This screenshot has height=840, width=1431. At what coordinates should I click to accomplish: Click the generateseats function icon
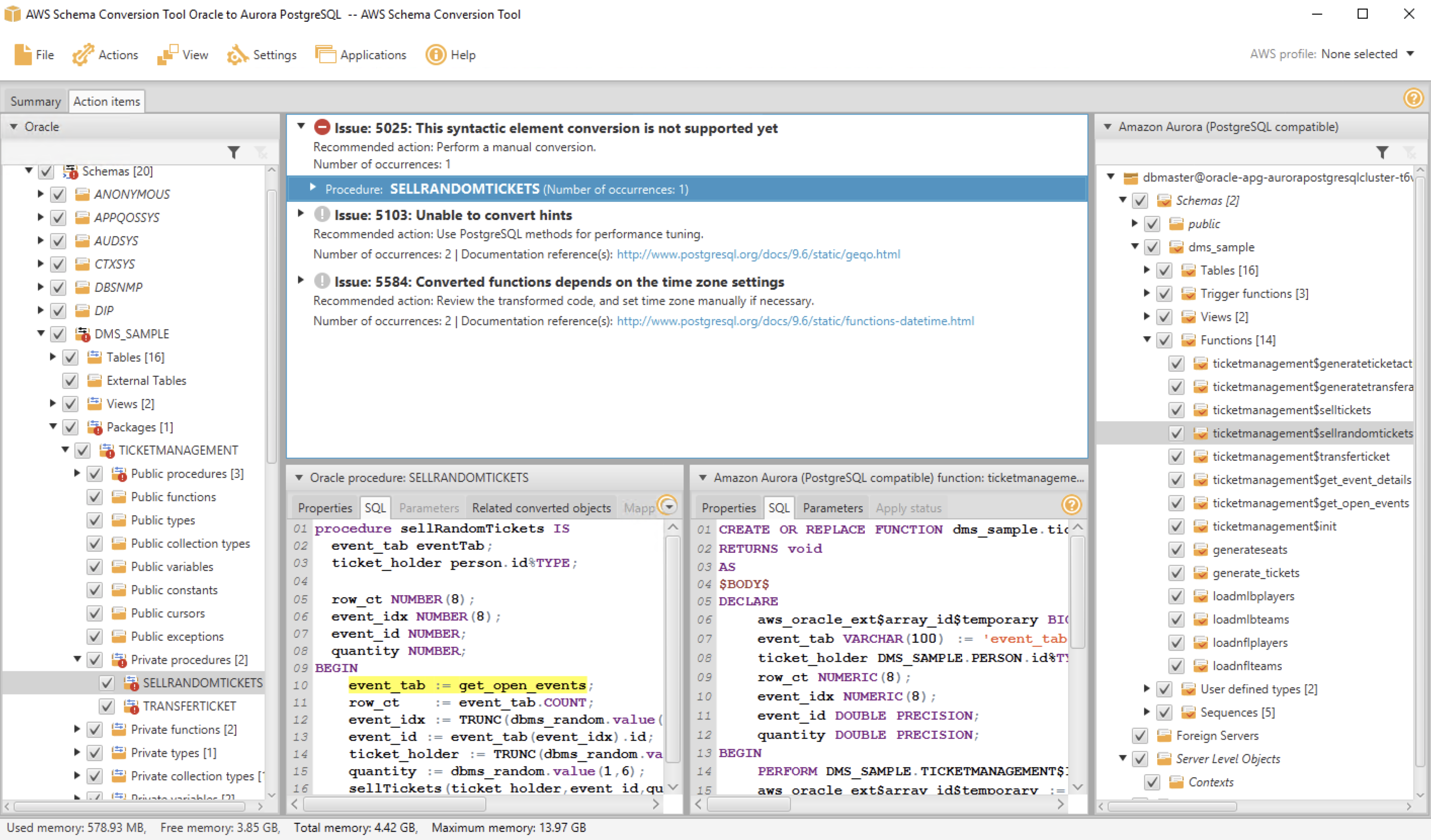(x=1200, y=549)
